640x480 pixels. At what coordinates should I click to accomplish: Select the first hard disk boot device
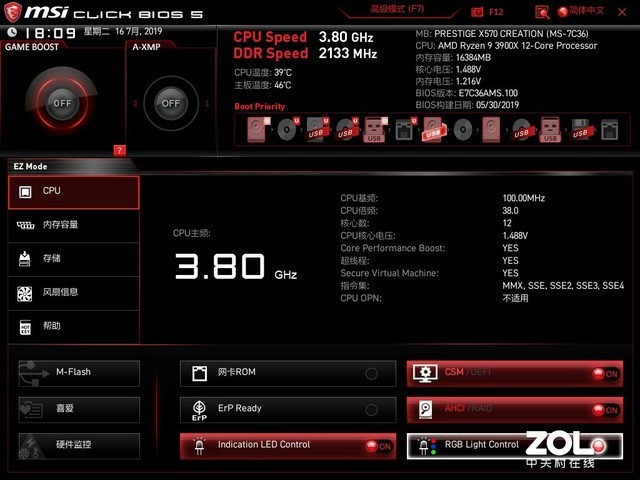pyautogui.click(x=257, y=129)
